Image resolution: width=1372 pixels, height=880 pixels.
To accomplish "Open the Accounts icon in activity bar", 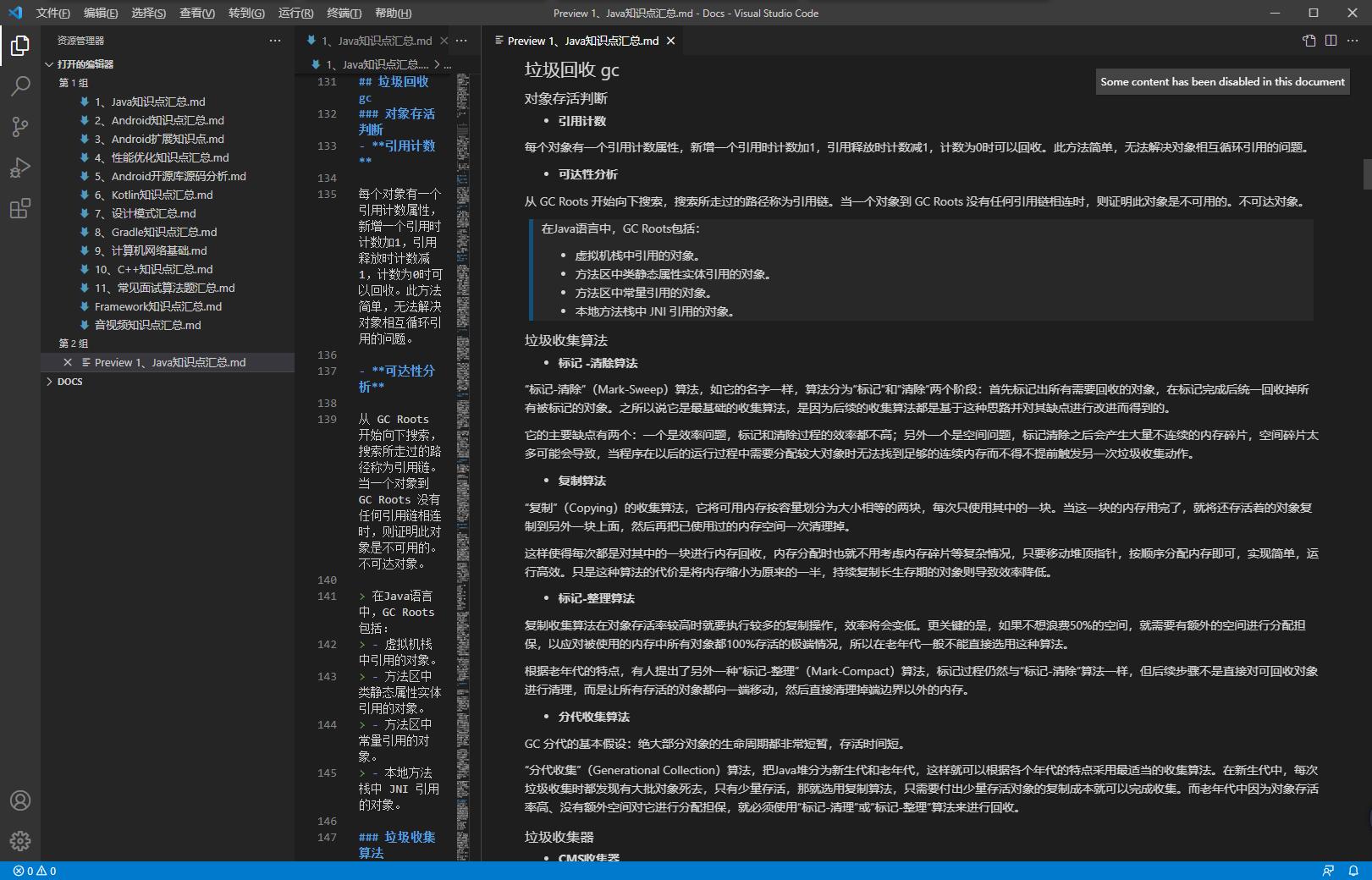I will coord(19,800).
